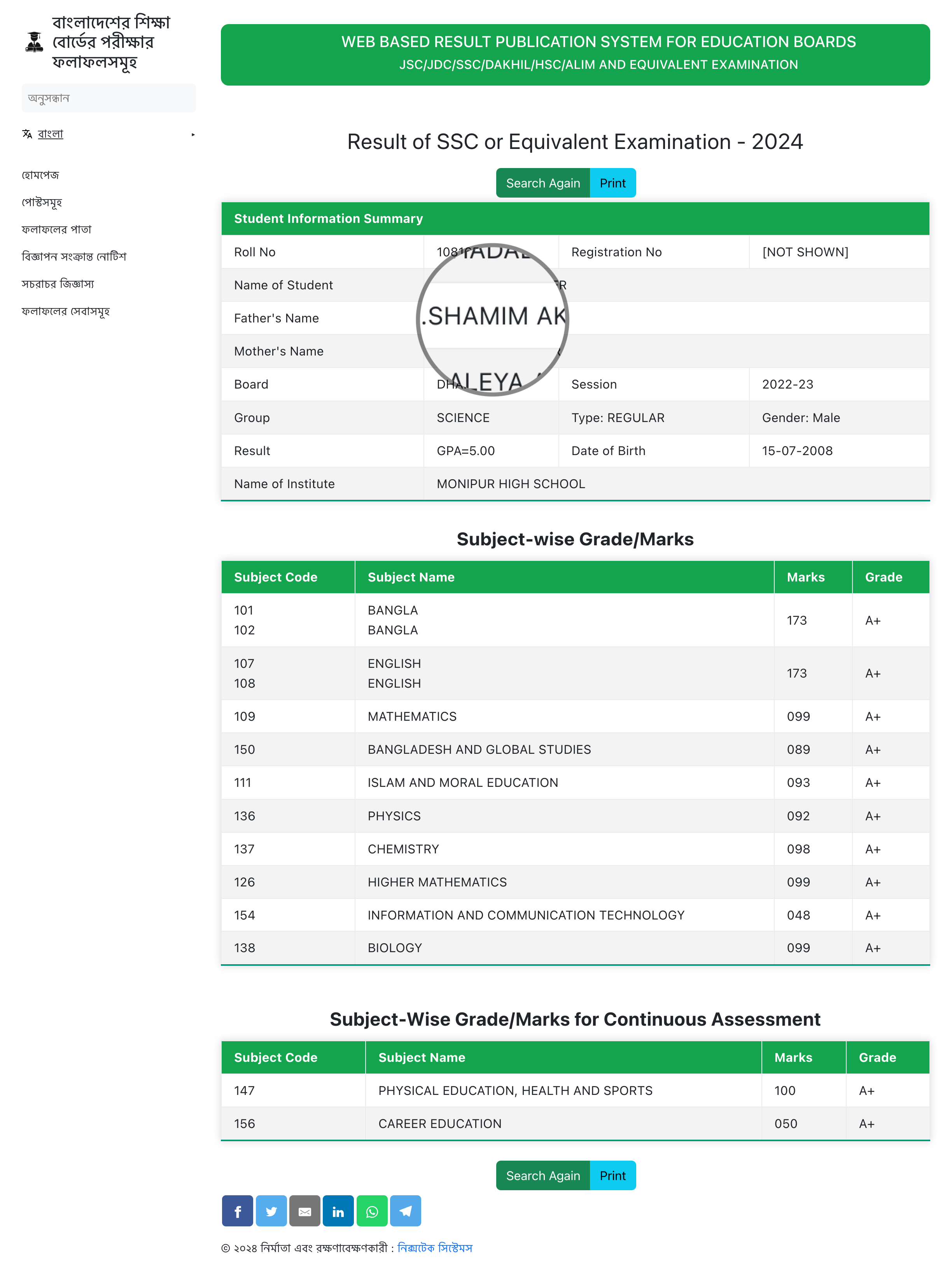The height and width of the screenshot is (1282, 952).
Task: Click the bottom Search Again button
Action: click(x=543, y=1175)
